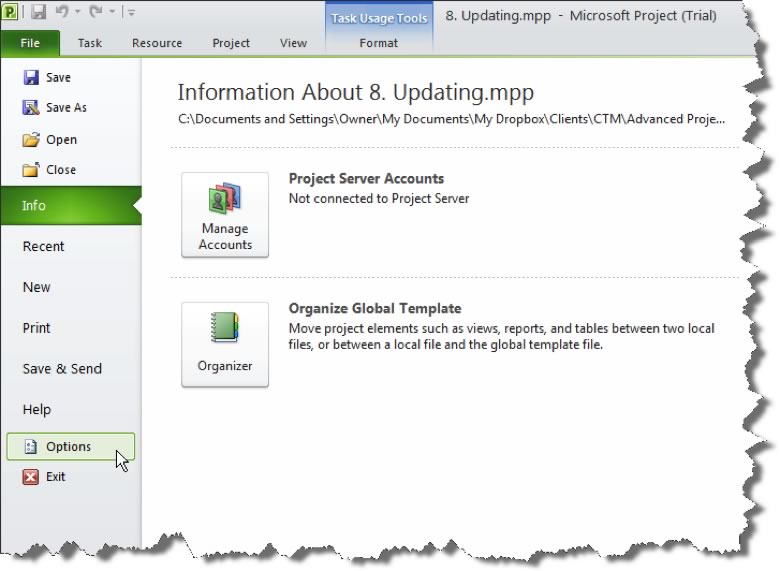Click the red Exit X icon

[x=30, y=477]
